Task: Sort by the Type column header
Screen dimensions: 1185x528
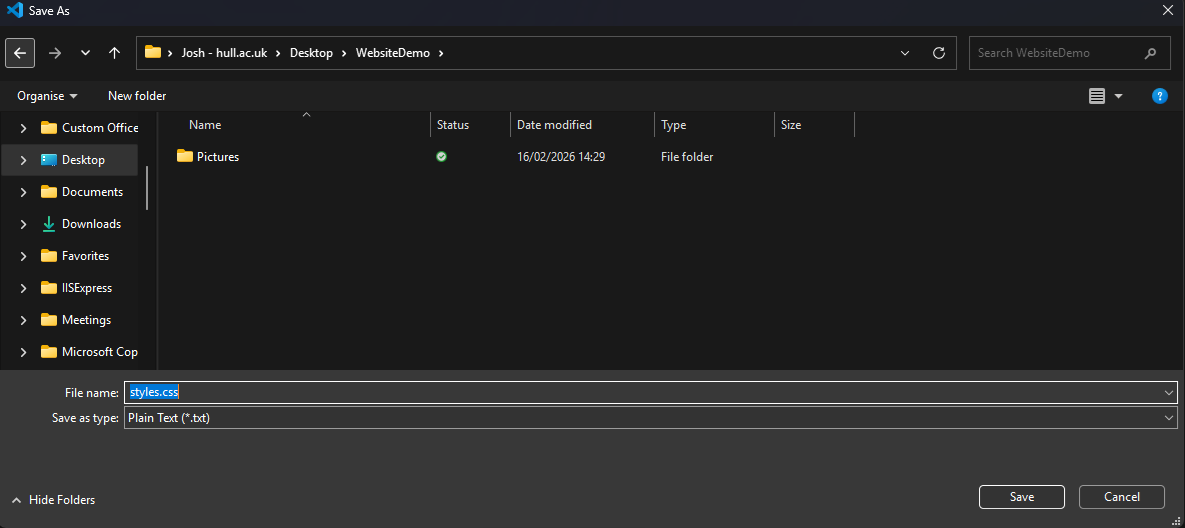Action: [673, 125]
